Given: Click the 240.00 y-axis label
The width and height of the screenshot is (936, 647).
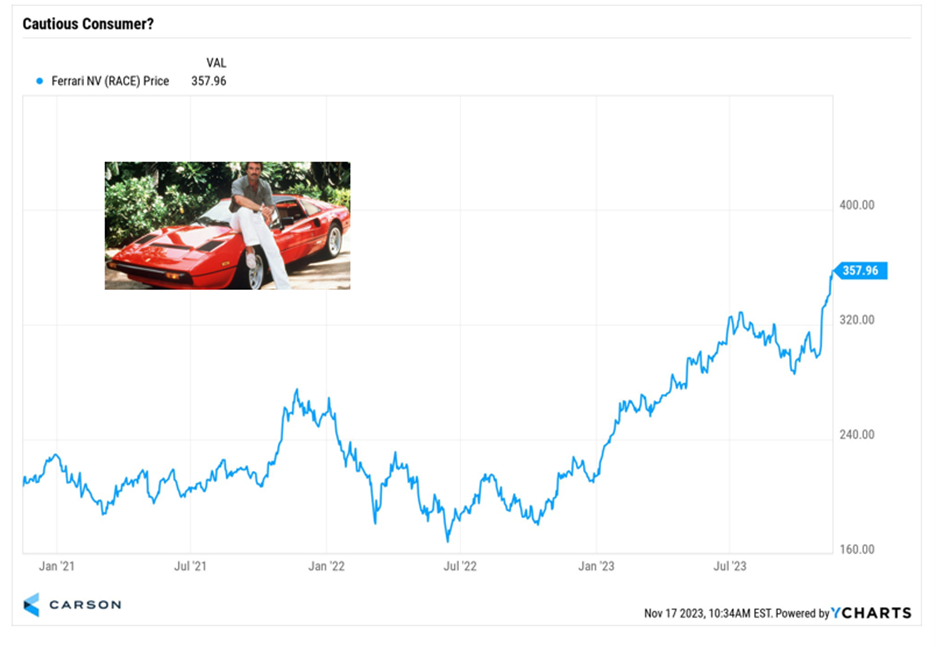Looking at the screenshot, I should click(x=858, y=435).
